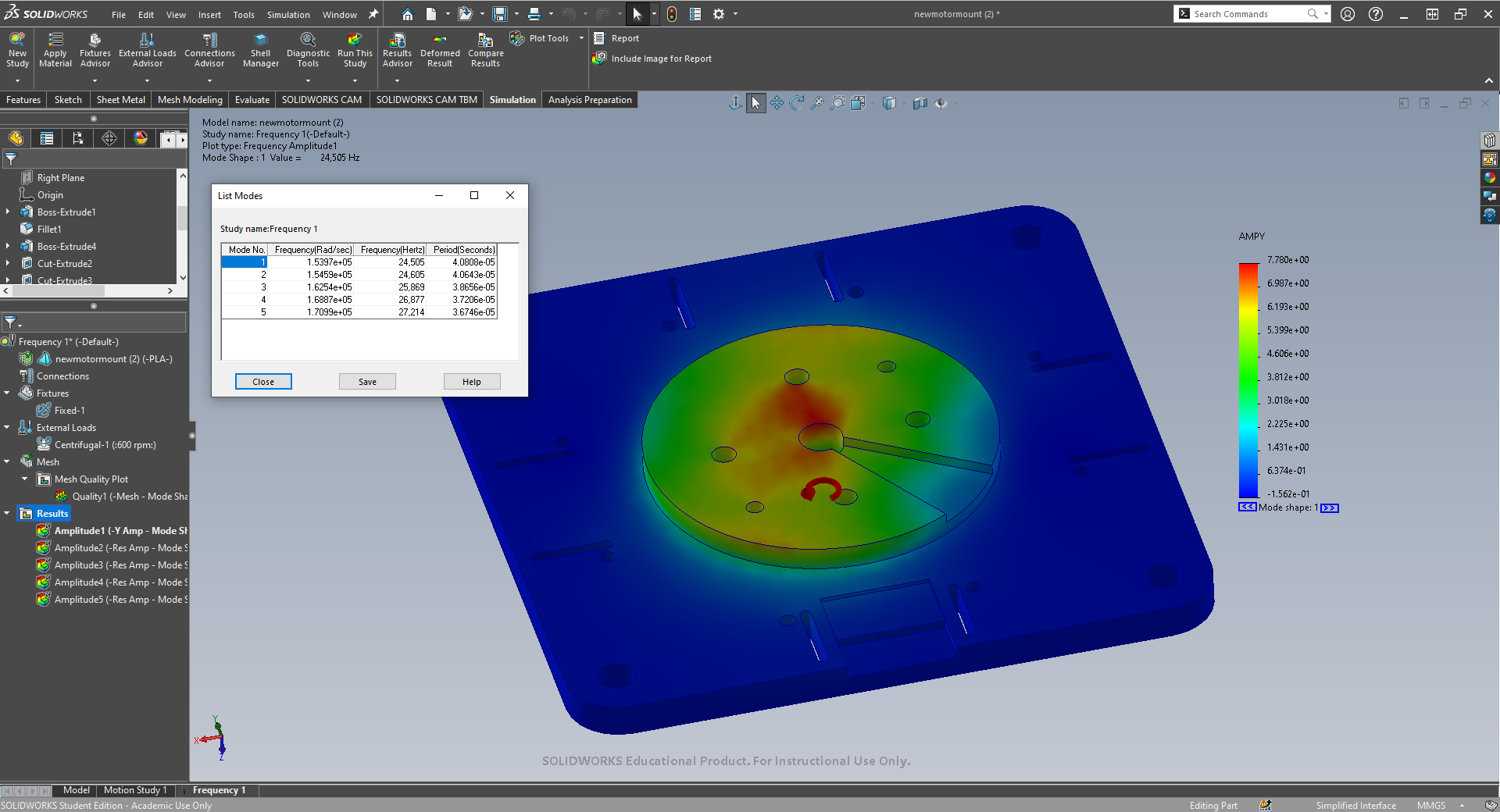The height and width of the screenshot is (812, 1500).
Task: Open Plot Tools
Action: click(x=541, y=38)
